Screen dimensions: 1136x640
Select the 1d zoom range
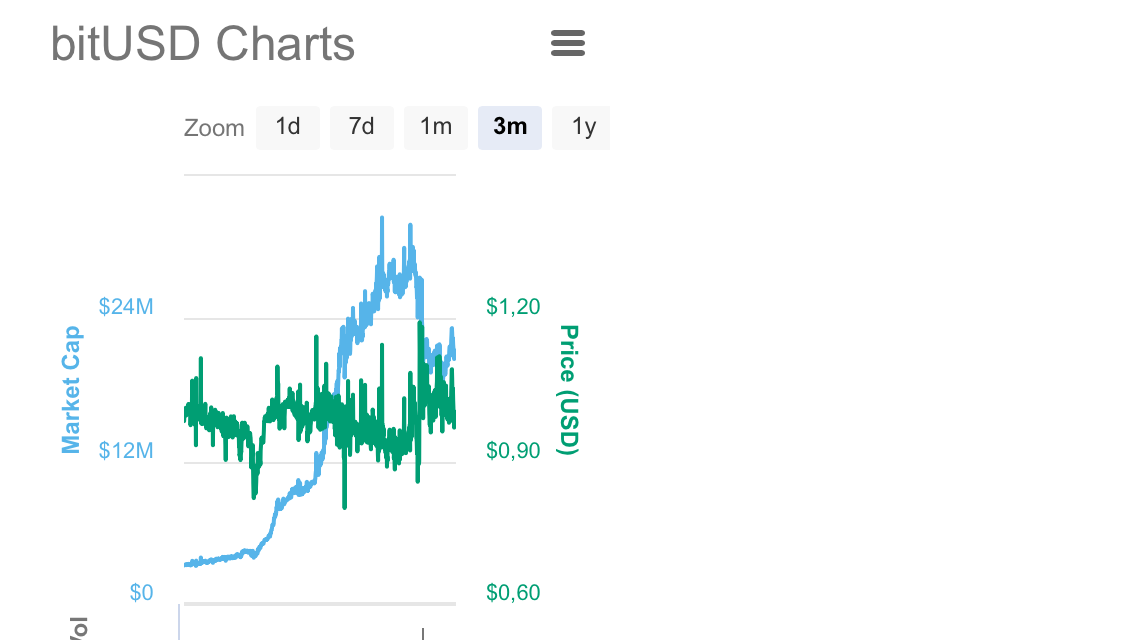click(288, 128)
